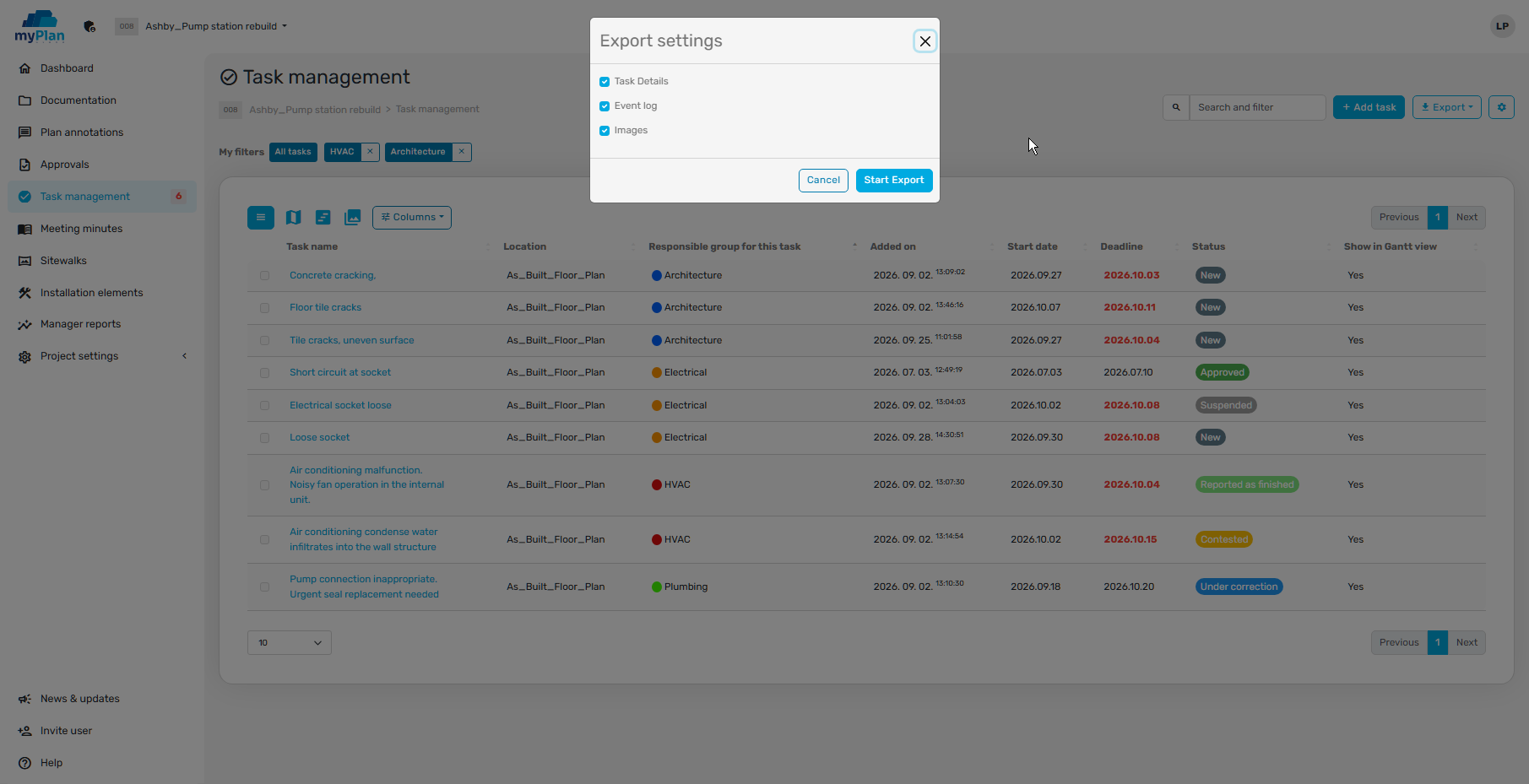Select checkbox for Floor tile cracks row
Image resolution: width=1529 pixels, height=784 pixels.
265,308
